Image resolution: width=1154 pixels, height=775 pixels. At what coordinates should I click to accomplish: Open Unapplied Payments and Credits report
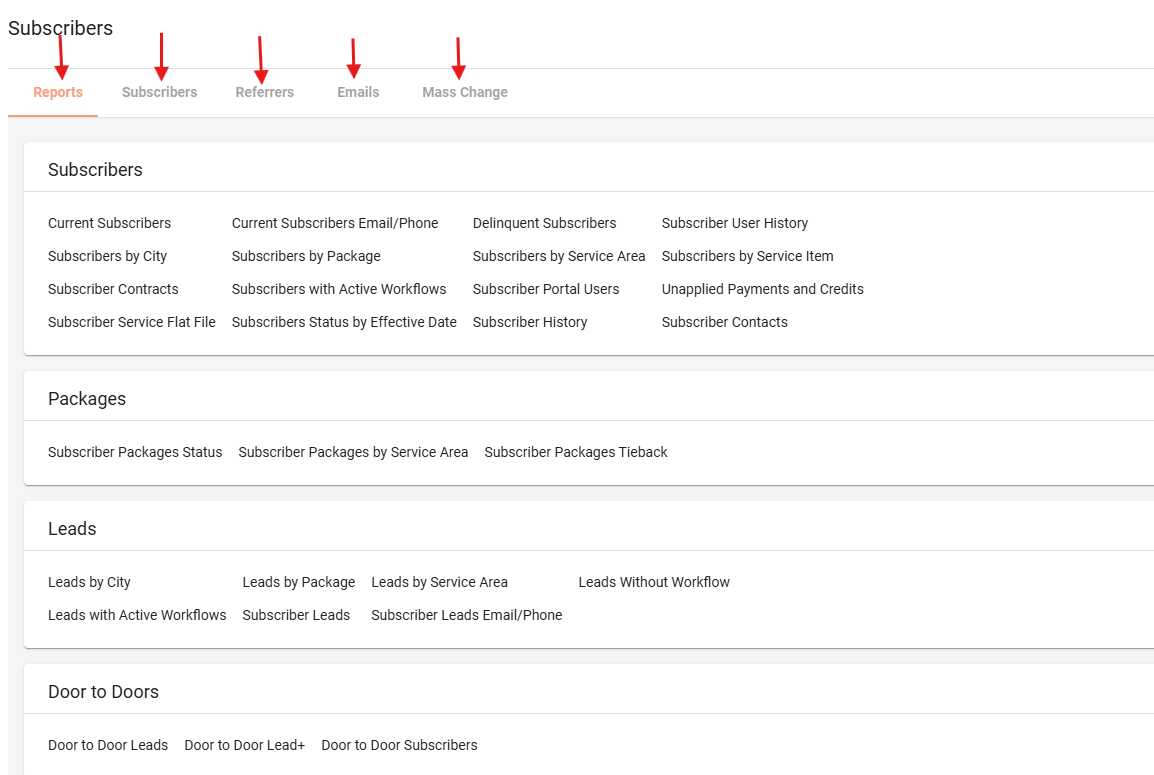pos(762,289)
